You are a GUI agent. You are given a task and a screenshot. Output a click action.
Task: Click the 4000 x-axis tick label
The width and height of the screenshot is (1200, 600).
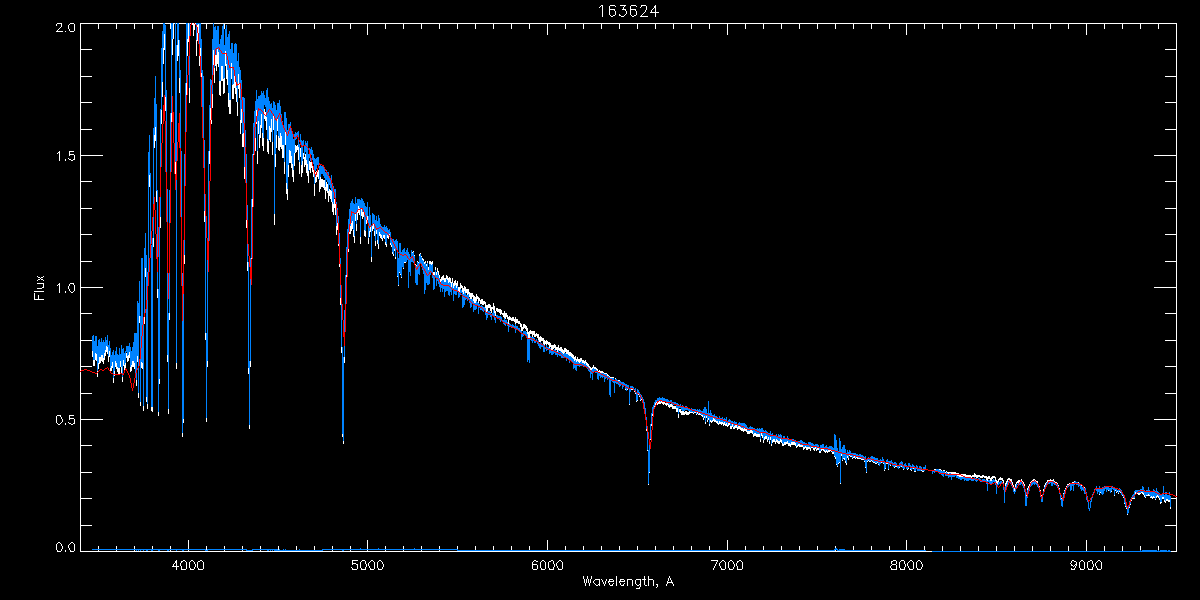(187, 565)
